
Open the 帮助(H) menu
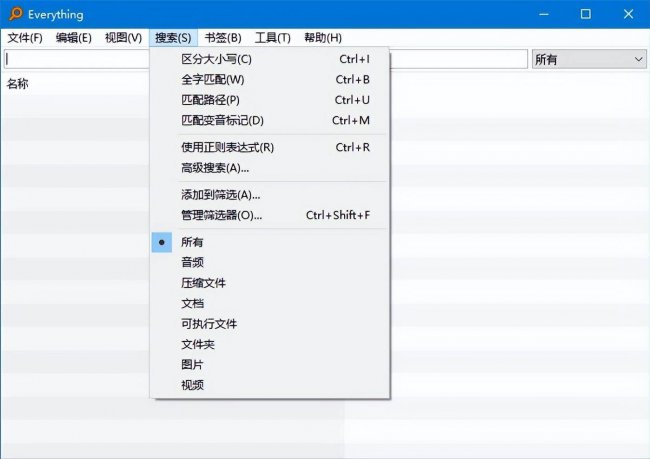click(x=323, y=38)
